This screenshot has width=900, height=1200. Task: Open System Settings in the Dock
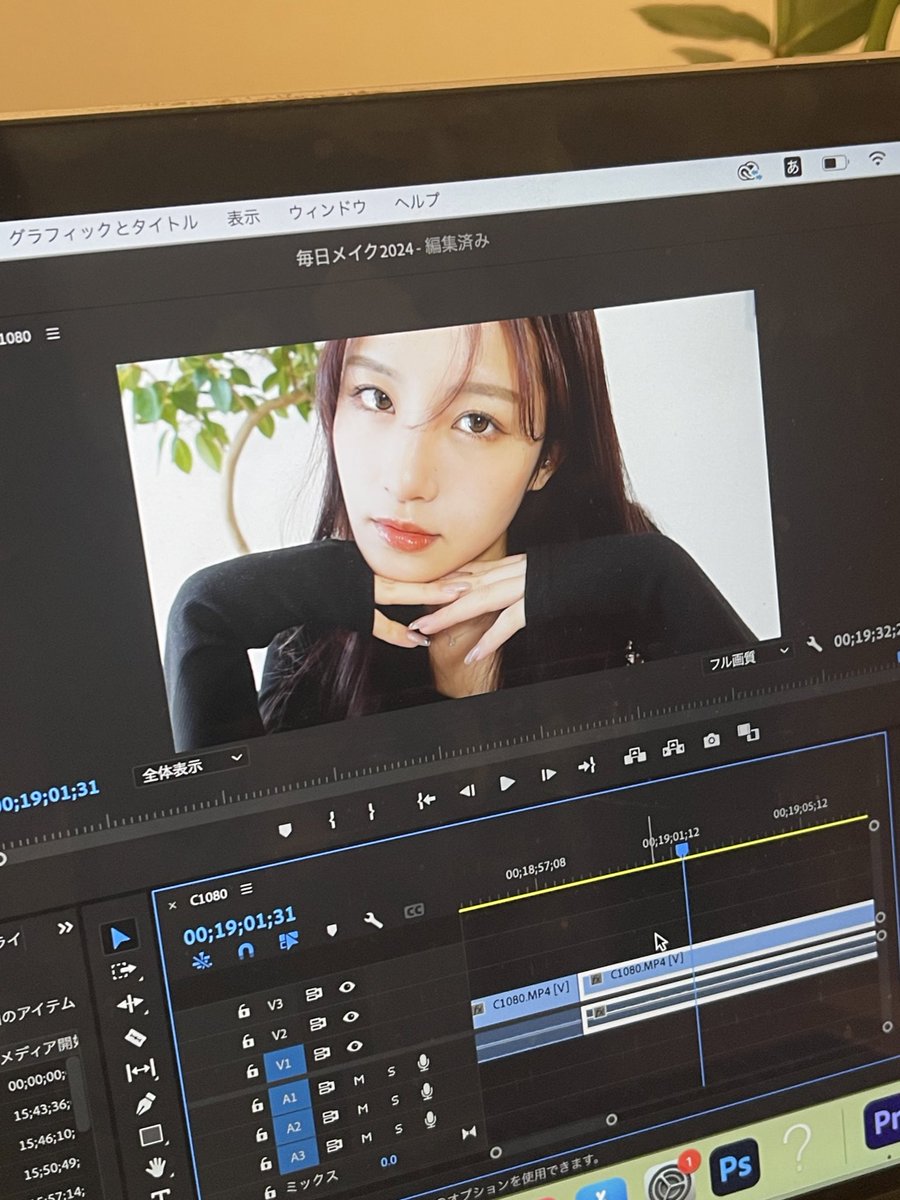click(x=668, y=1181)
